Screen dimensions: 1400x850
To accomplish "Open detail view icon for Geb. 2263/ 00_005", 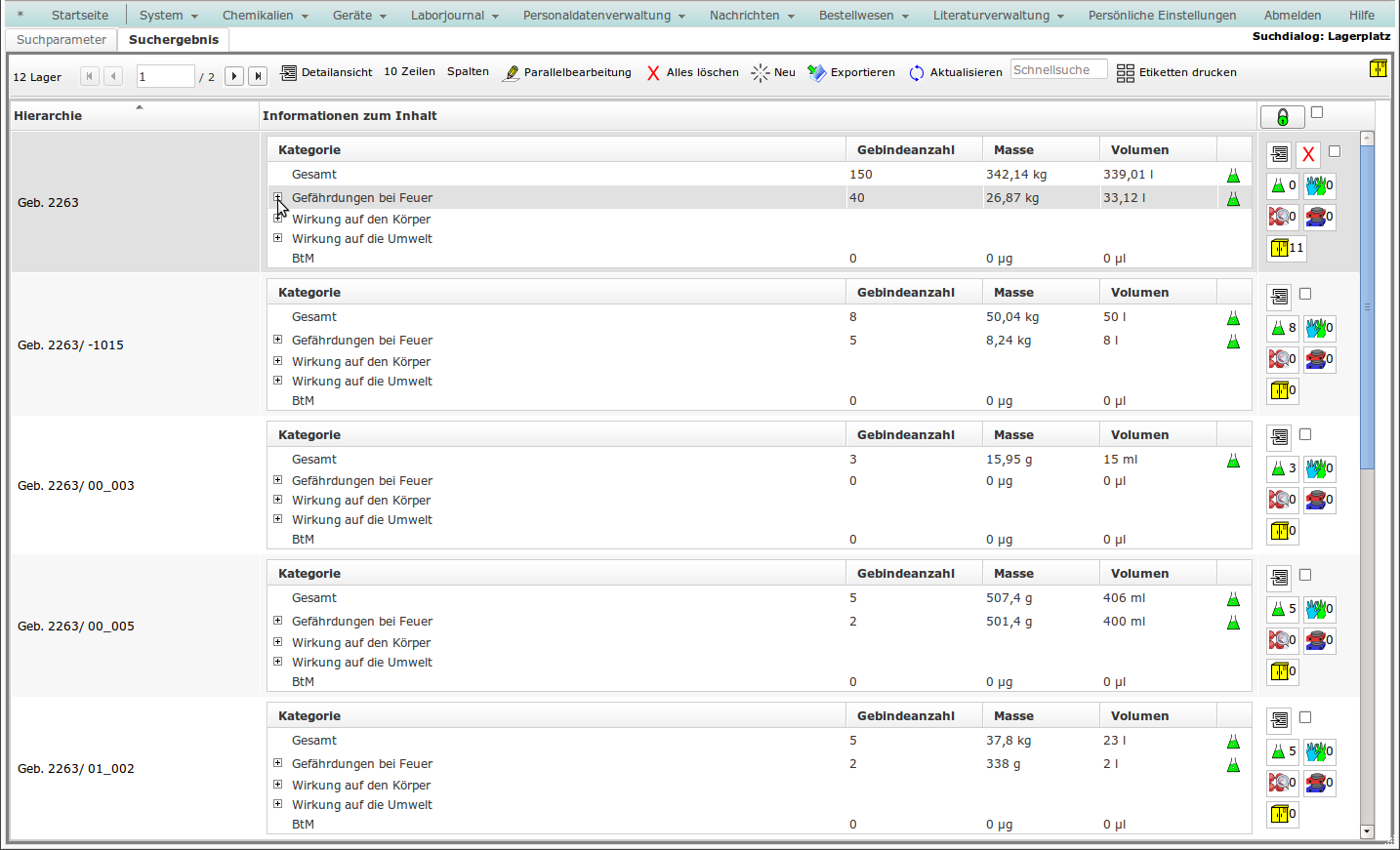I will (1279, 578).
